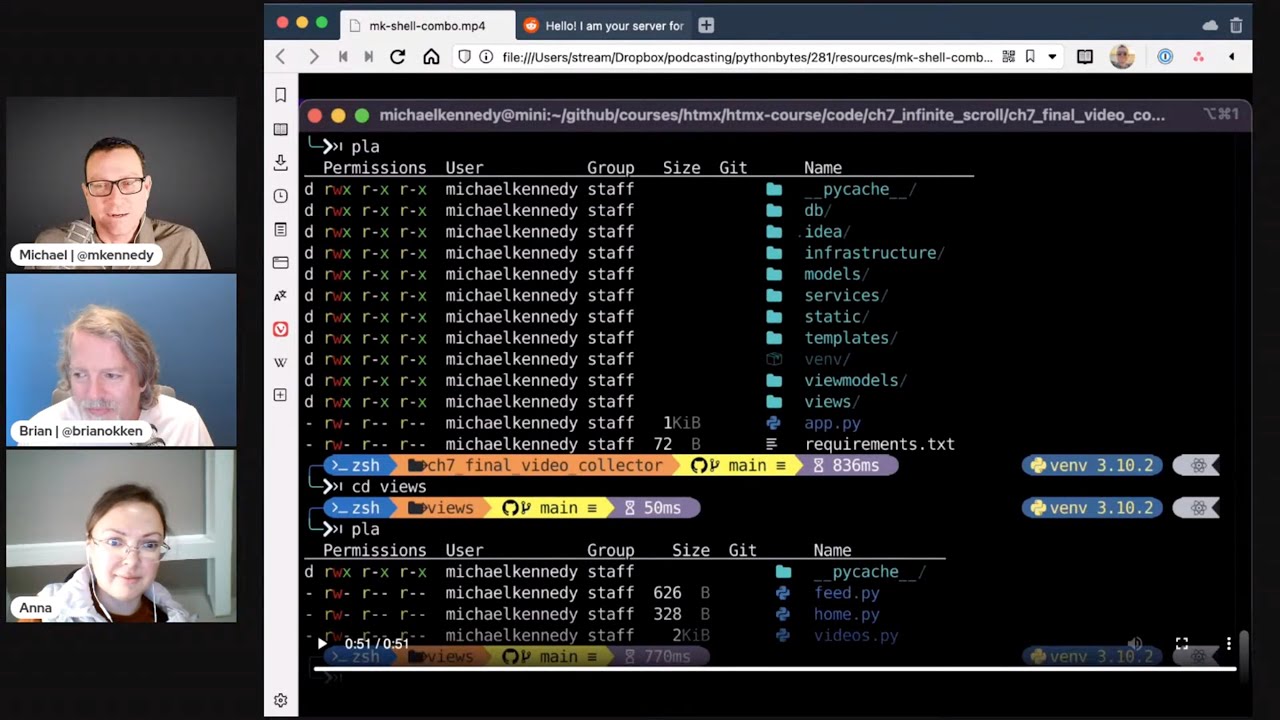
Task: Expand address bar history dropdown
Action: tap(1052, 57)
